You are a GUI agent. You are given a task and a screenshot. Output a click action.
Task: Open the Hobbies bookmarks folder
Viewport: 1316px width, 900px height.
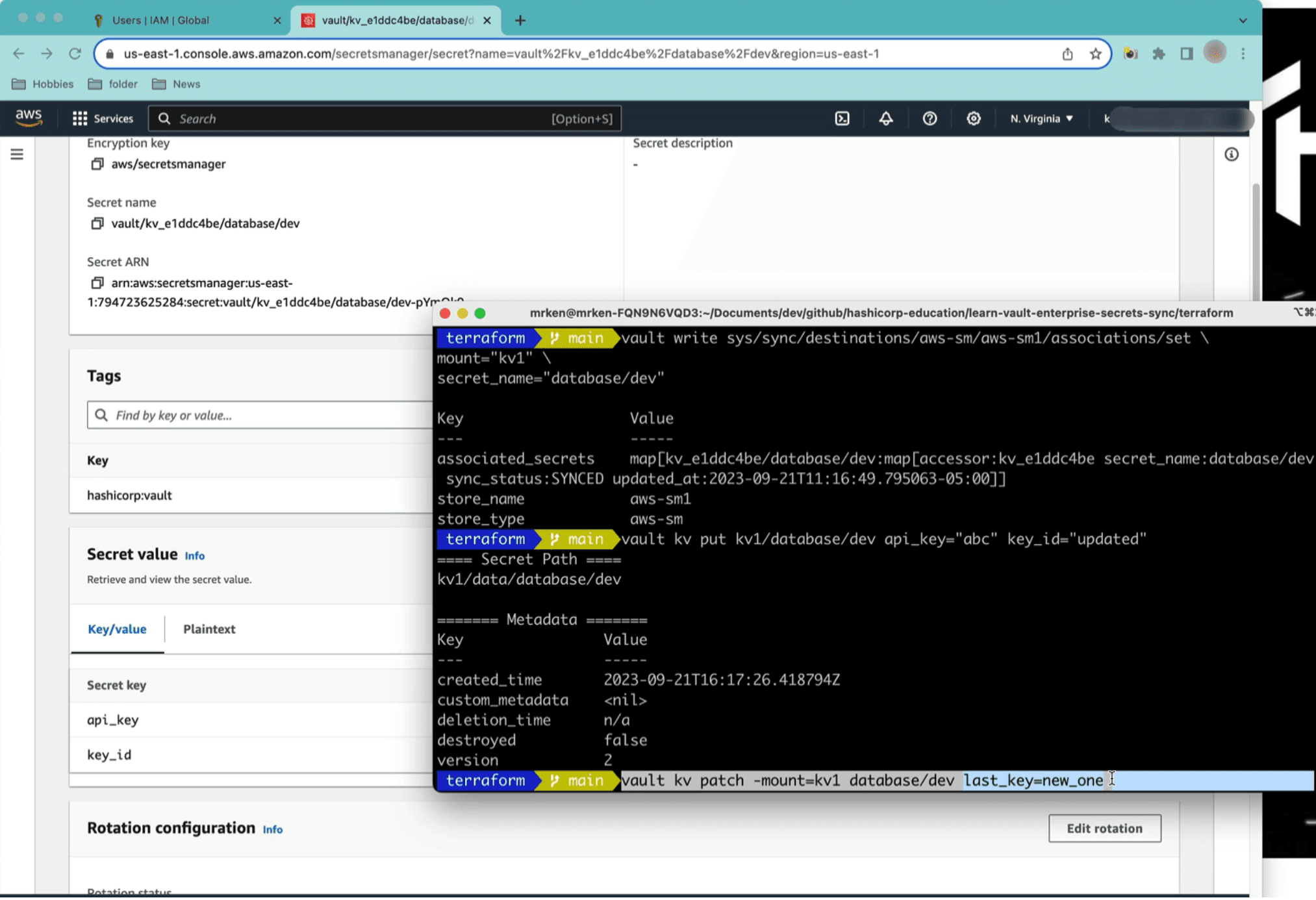[42, 84]
